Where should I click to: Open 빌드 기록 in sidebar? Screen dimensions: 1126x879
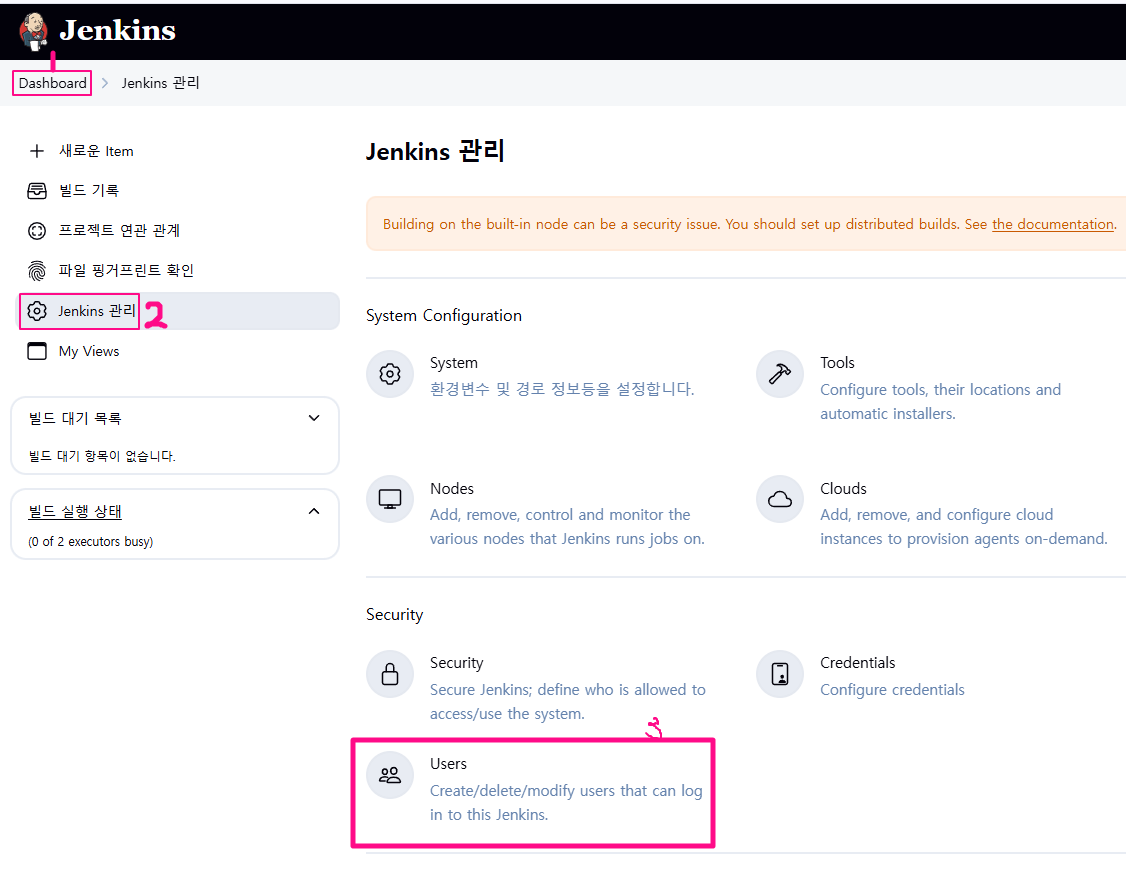point(89,190)
